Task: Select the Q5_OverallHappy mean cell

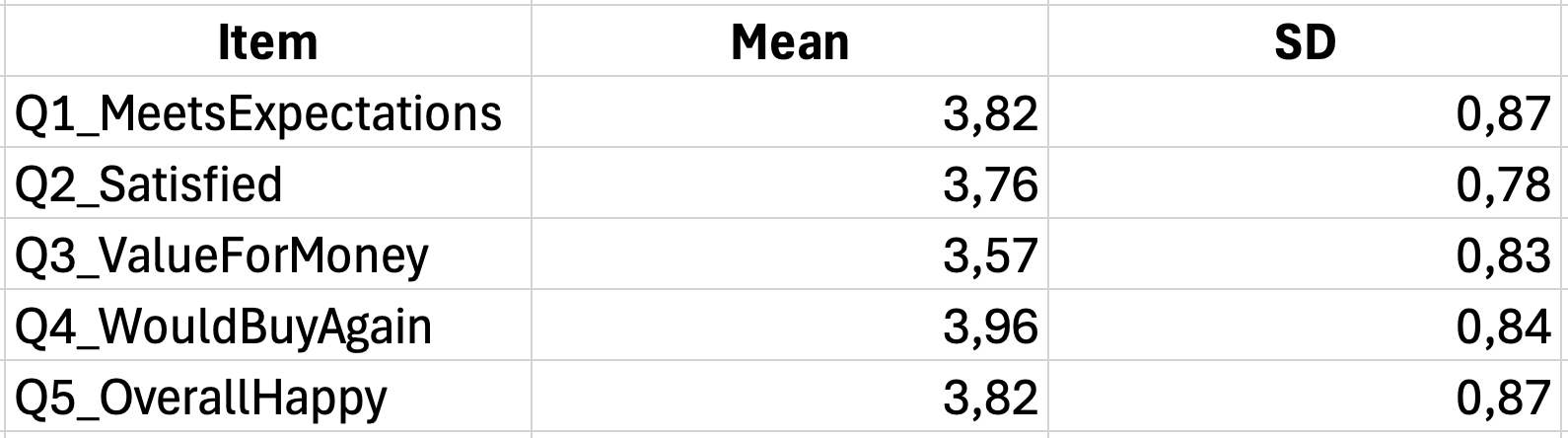Action: pos(989,397)
